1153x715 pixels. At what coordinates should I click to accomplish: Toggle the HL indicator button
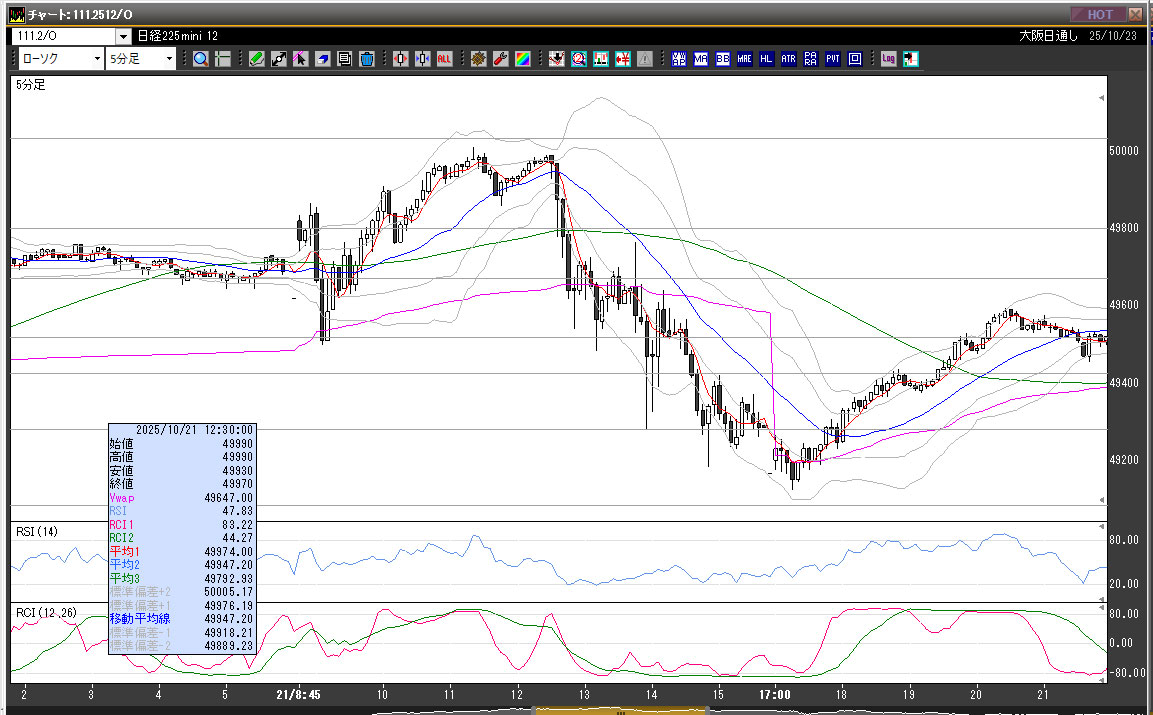[x=766, y=59]
